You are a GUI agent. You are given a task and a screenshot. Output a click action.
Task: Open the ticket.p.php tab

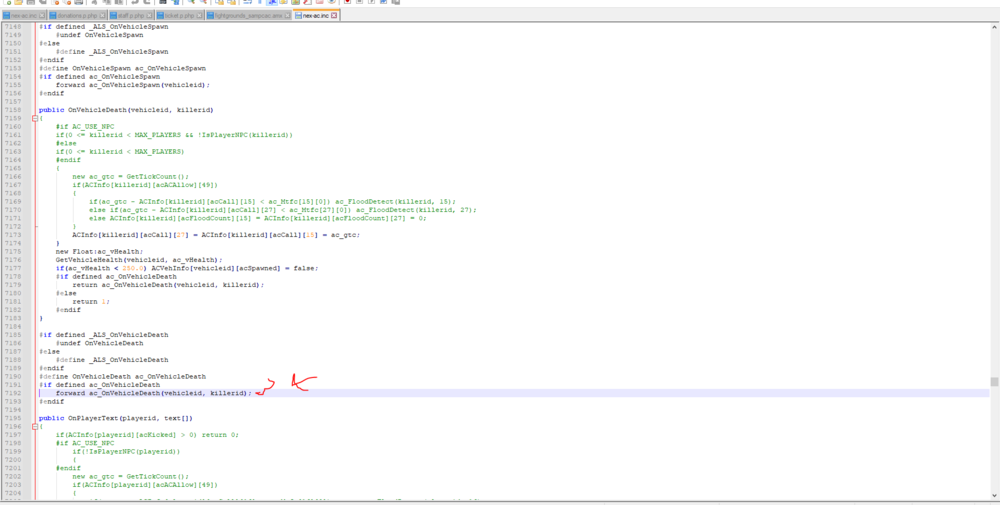click(180, 15)
